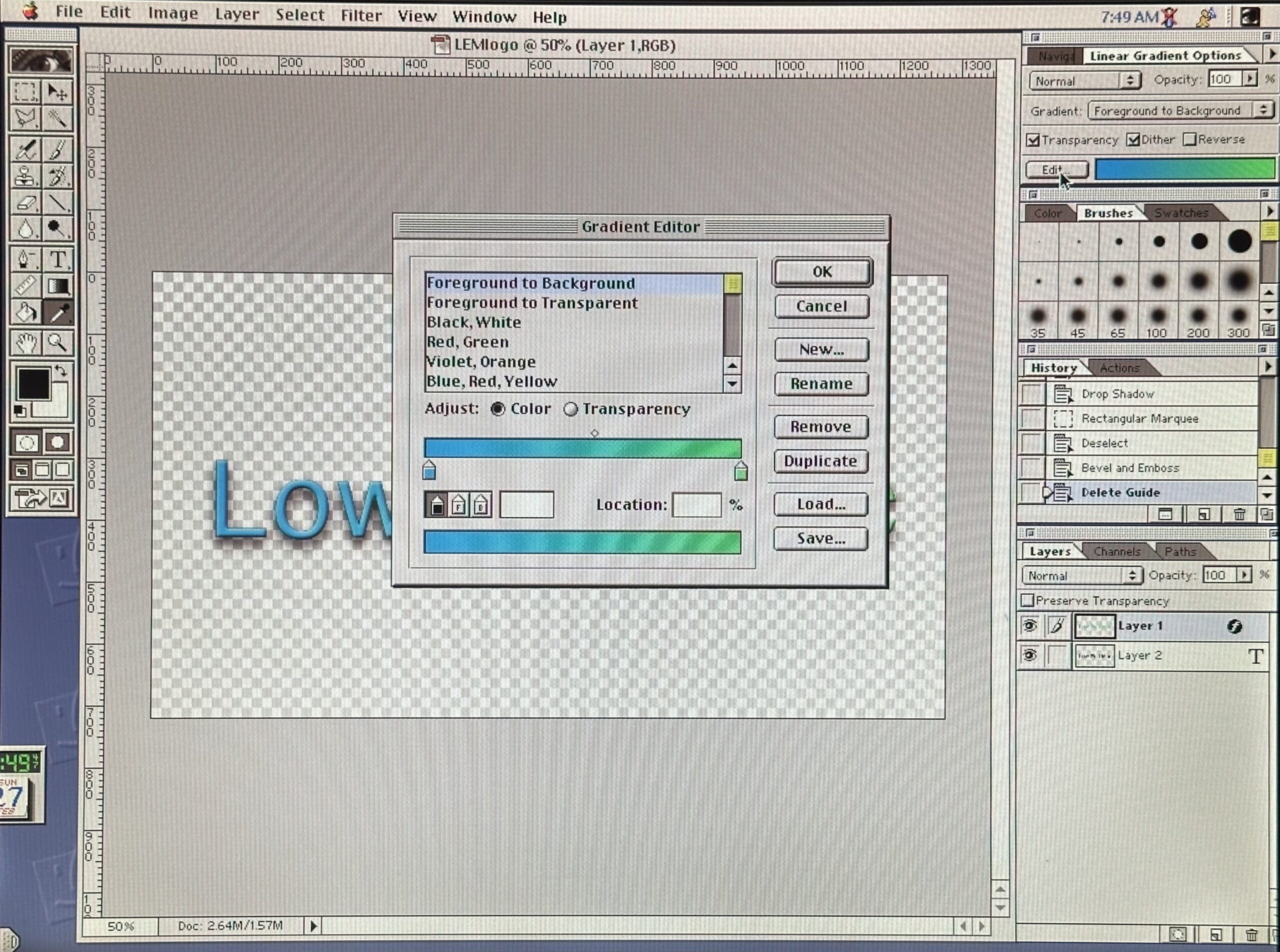Select the Paint Bucket tool
This screenshot has height=952, width=1280.
25,313
